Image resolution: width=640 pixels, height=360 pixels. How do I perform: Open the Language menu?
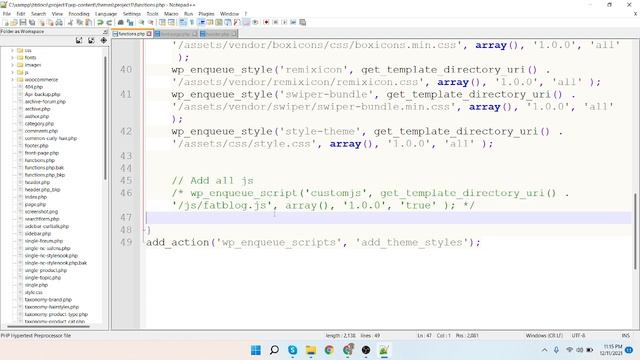(x=106, y=14)
